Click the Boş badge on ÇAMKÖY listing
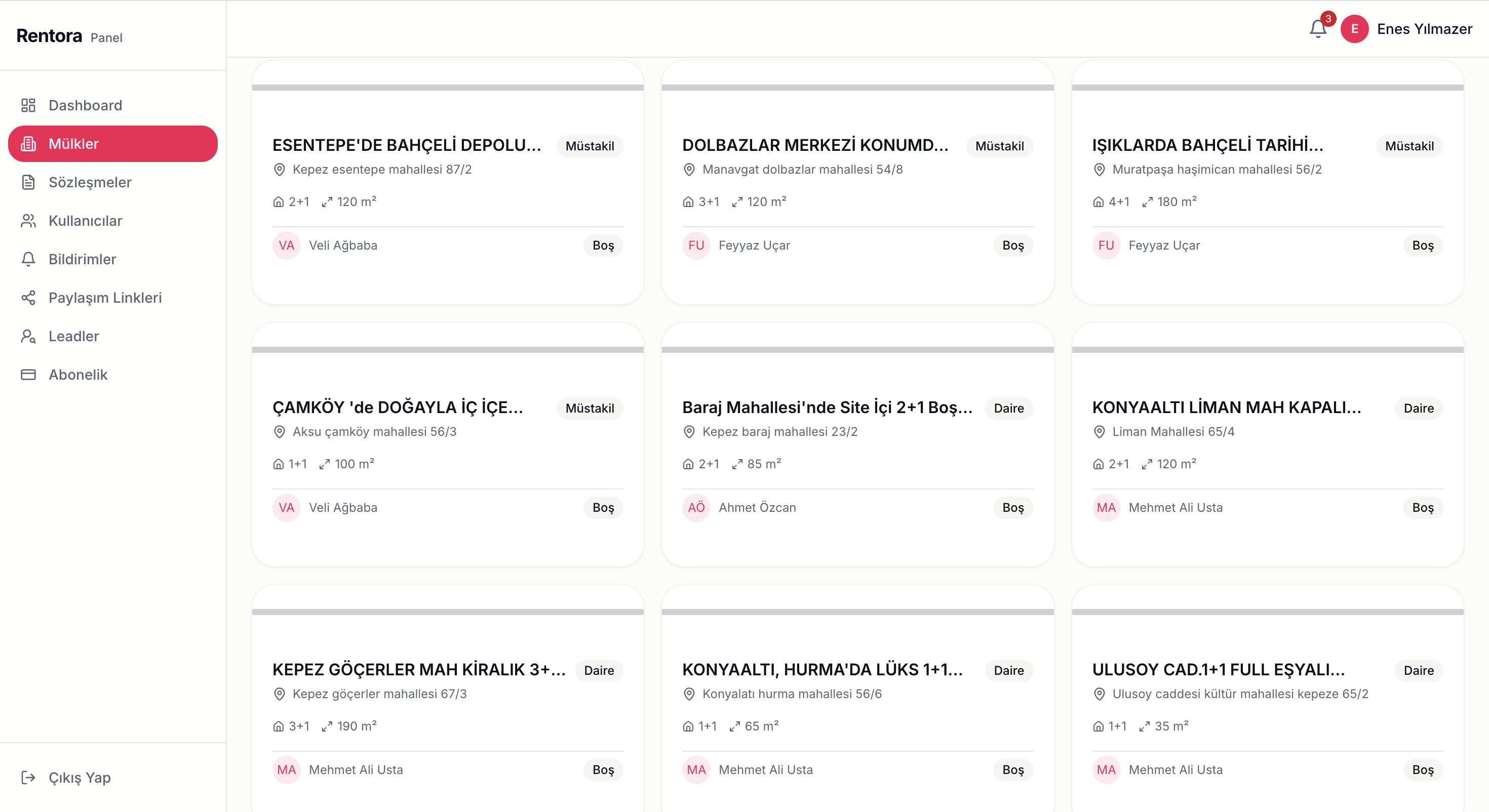Screen dimensions: 1489x812 tap(603, 507)
